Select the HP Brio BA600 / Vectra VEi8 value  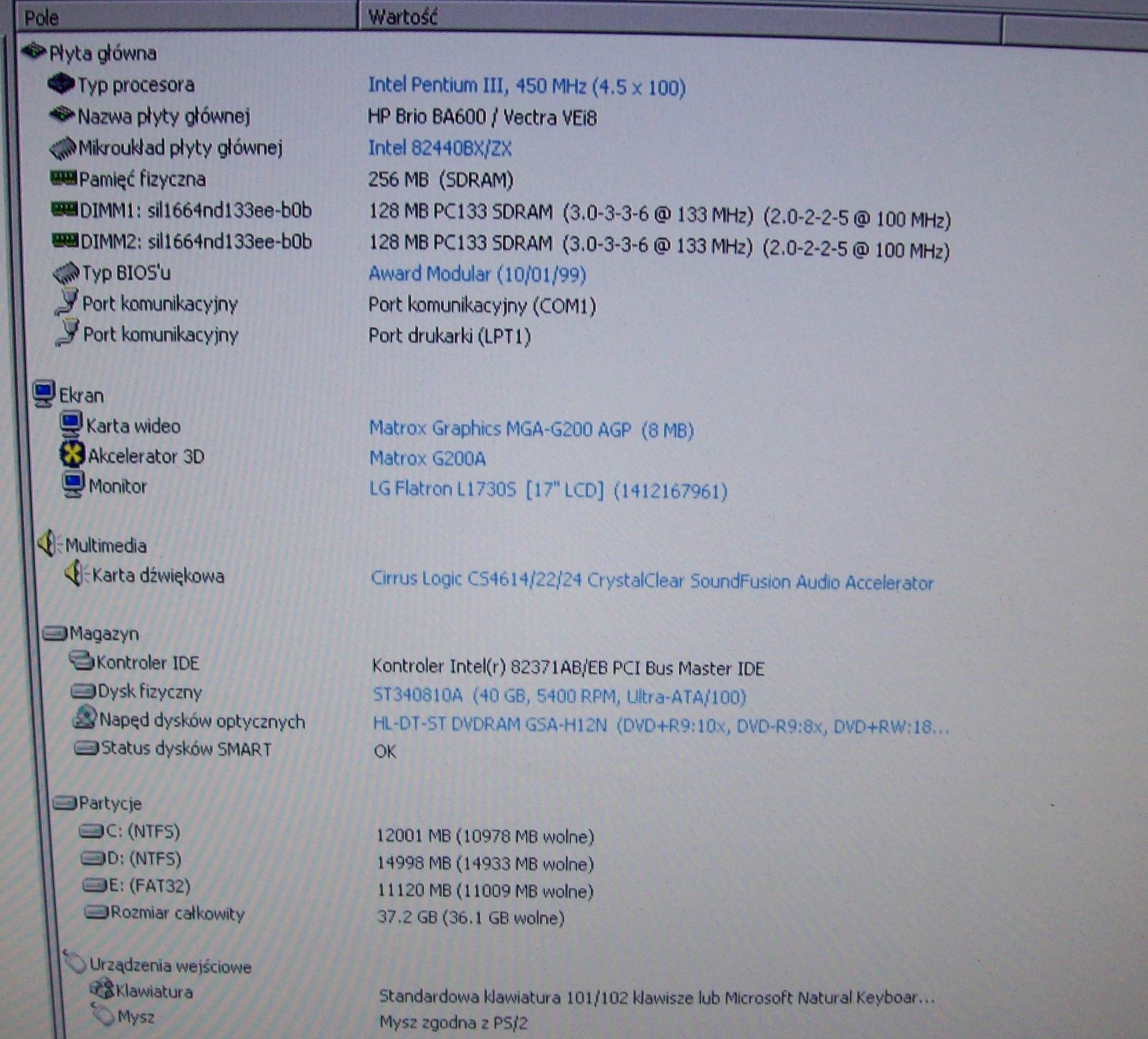483,118
